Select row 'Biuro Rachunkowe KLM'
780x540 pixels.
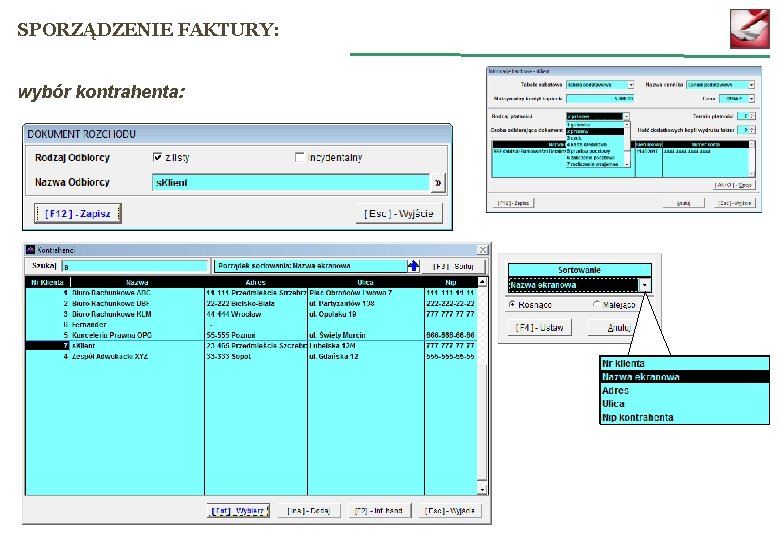coord(251,314)
